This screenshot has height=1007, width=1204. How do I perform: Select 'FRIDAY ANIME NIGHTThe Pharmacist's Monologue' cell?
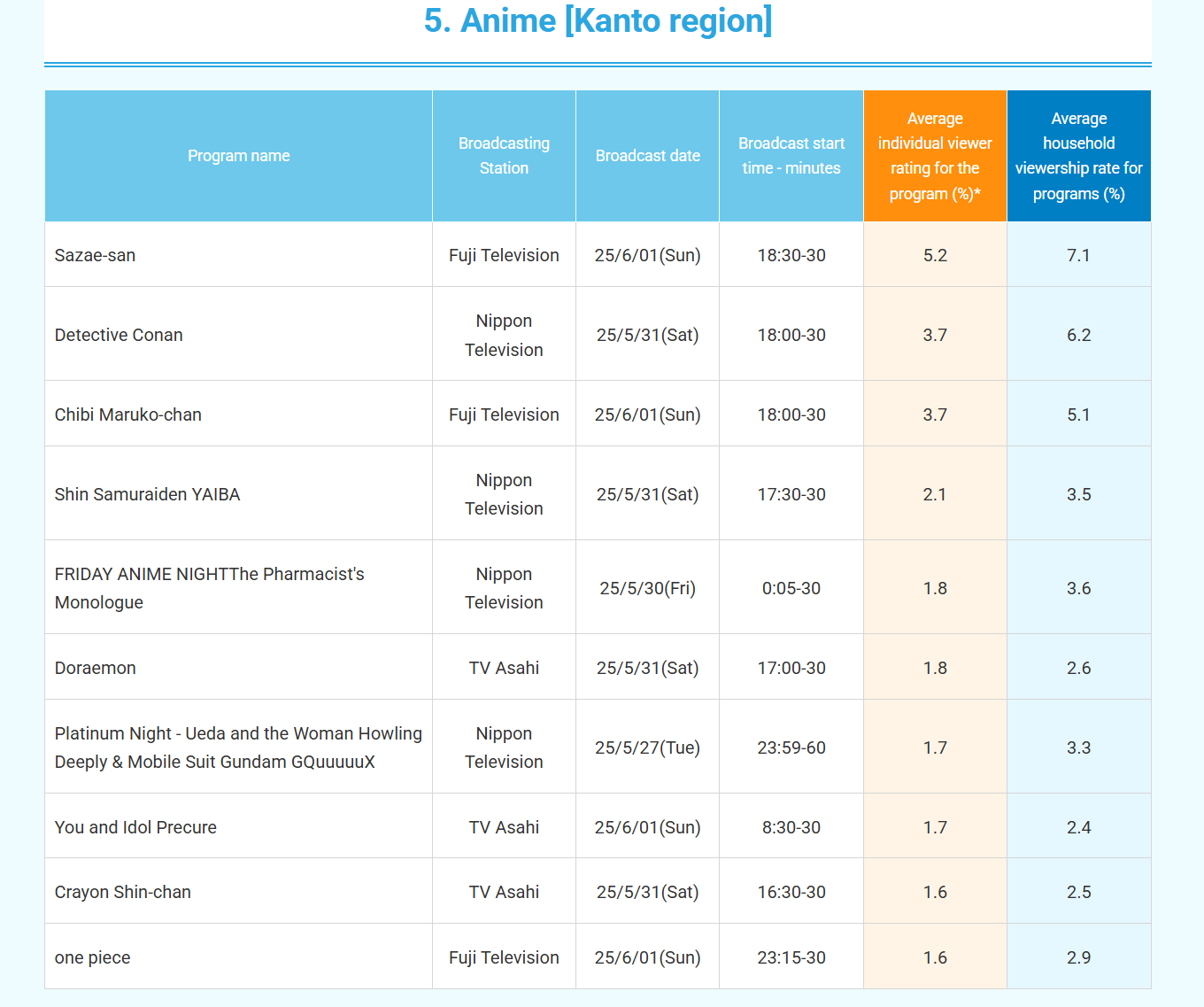pos(238,588)
